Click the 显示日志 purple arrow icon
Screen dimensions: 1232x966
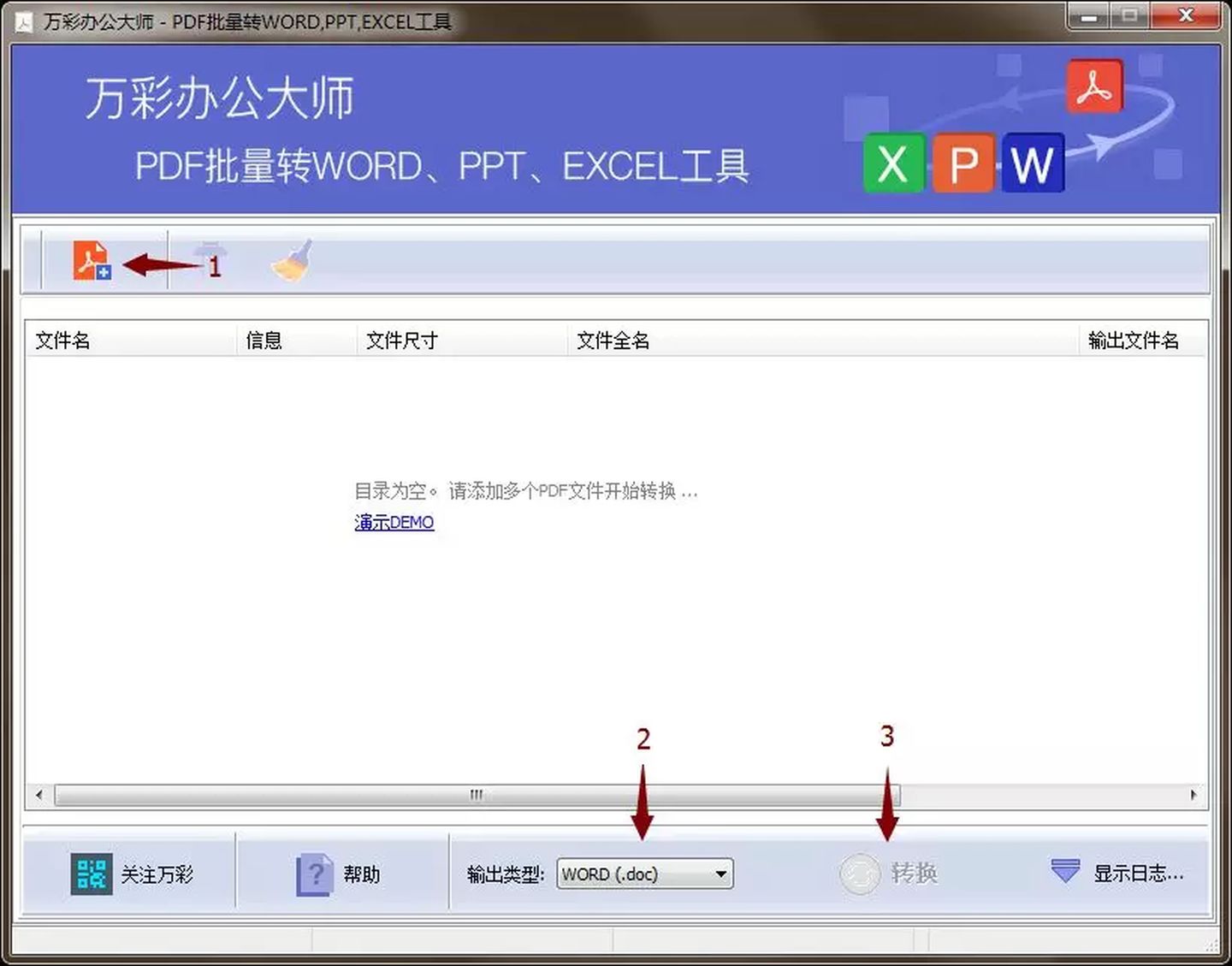click(x=1065, y=871)
